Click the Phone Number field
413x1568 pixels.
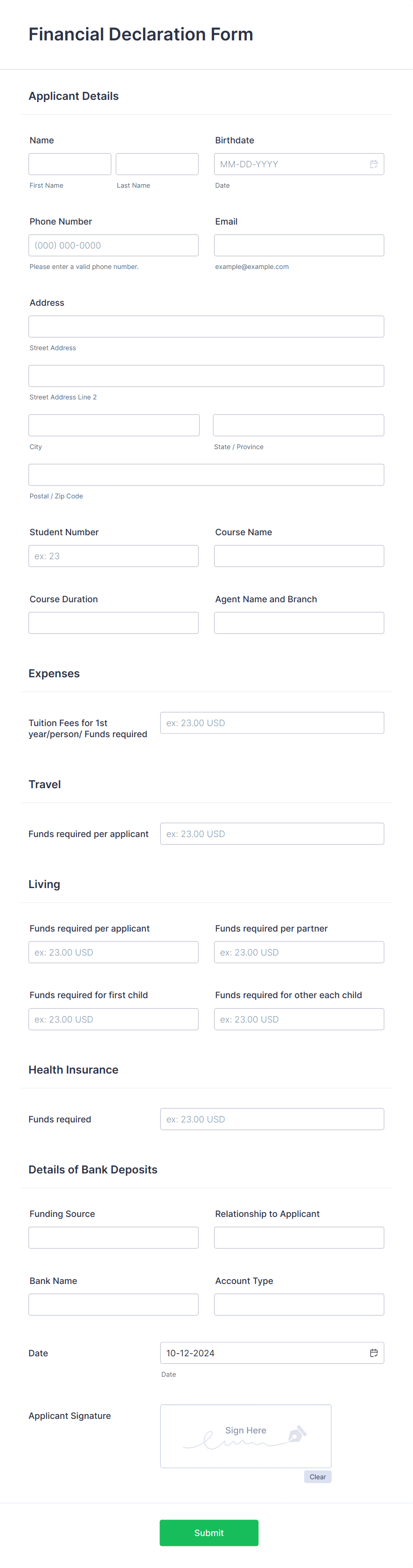[x=113, y=245]
